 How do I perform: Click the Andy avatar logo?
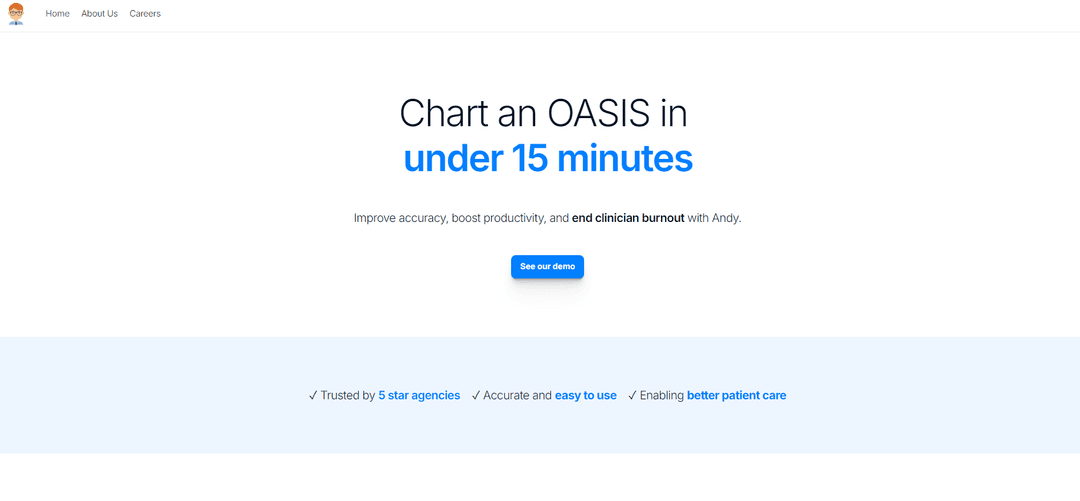click(x=16, y=14)
